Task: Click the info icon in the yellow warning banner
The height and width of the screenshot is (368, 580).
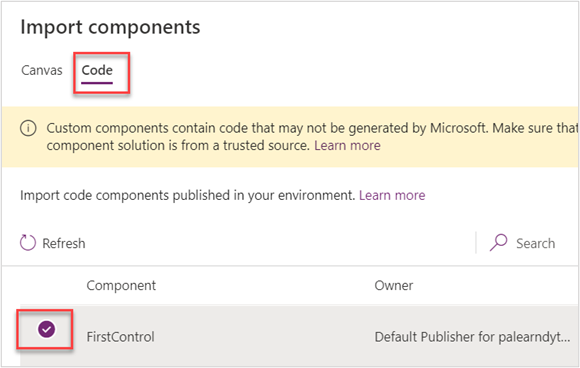Action: coord(28,128)
